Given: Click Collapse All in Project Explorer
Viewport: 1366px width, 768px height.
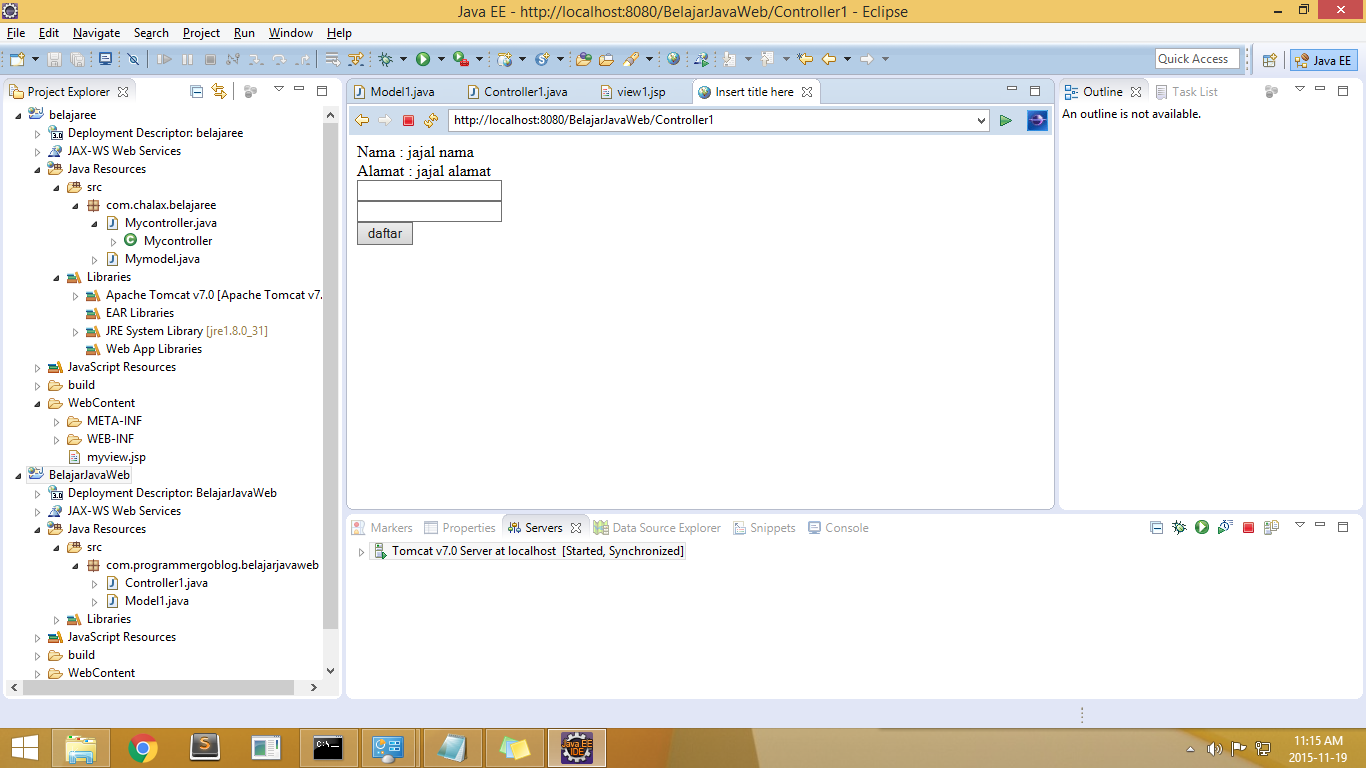Looking at the screenshot, I should [197, 91].
